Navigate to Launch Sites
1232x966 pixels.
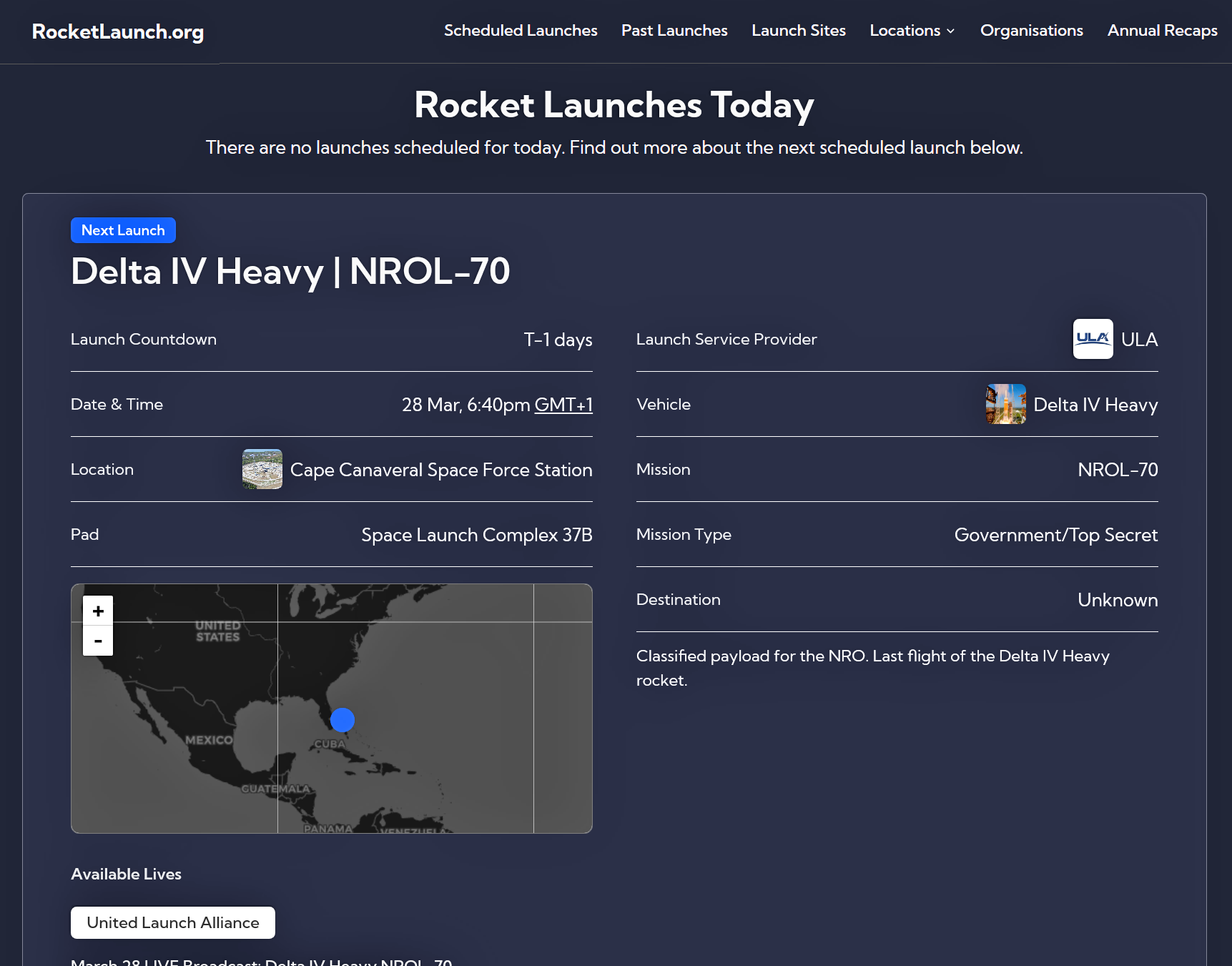(799, 31)
